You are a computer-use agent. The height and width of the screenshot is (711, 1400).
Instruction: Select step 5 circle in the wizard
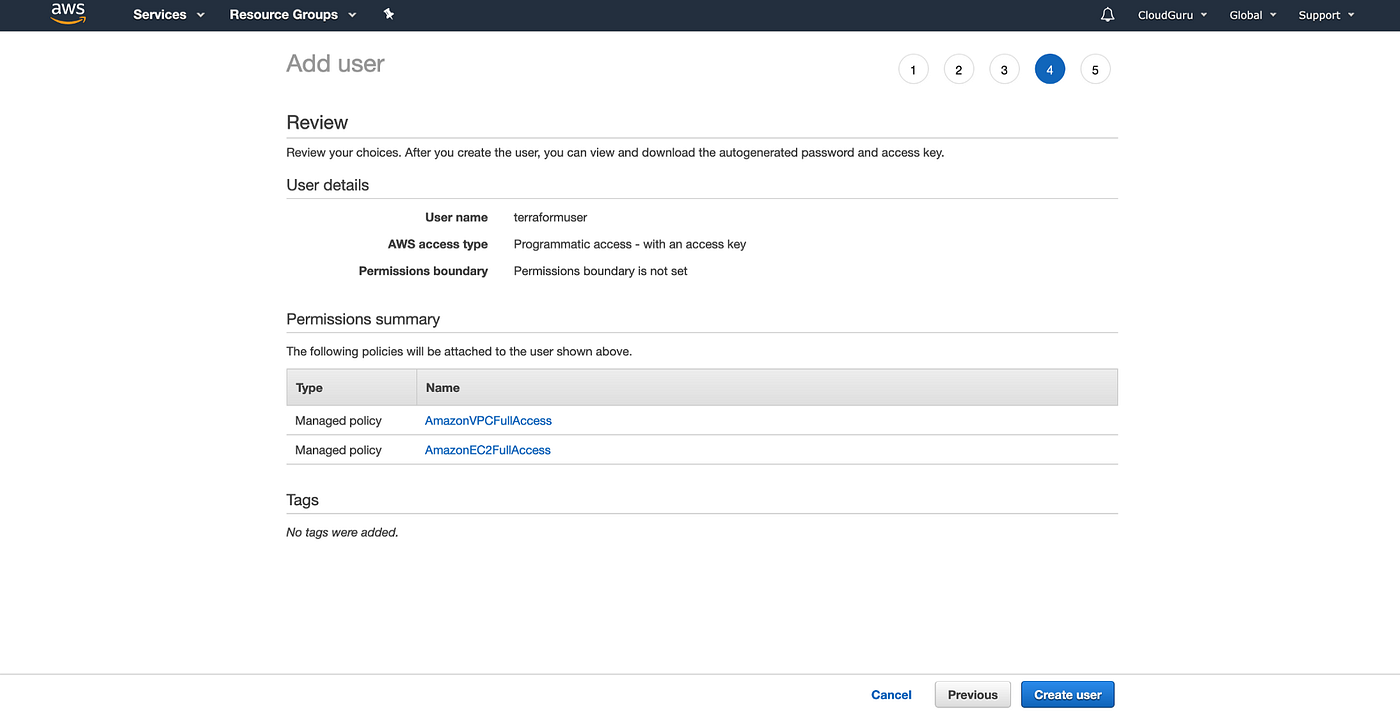click(1095, 69)
